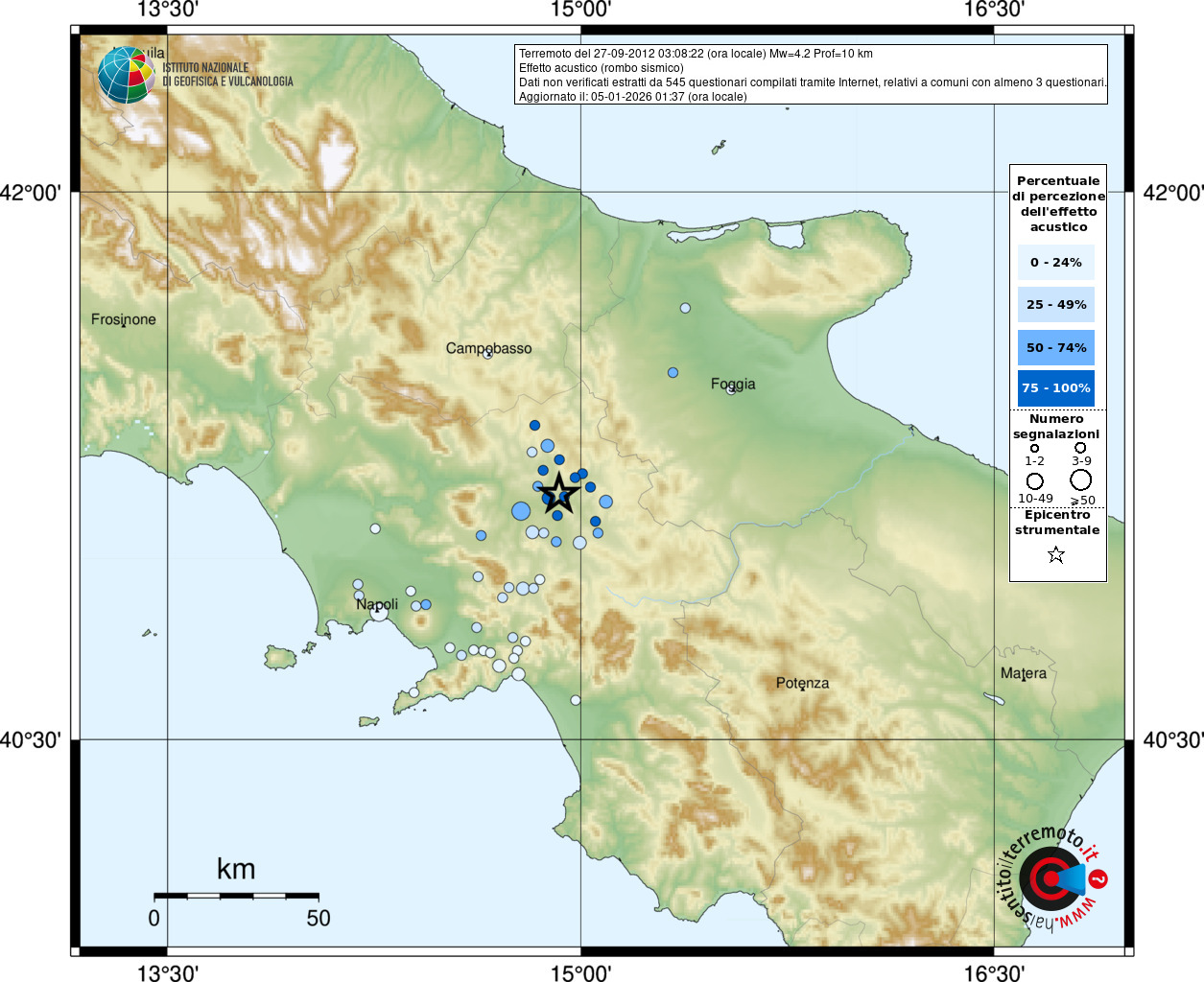Click the Frosinone city label
1204x982 pixels.
(123, 319)
